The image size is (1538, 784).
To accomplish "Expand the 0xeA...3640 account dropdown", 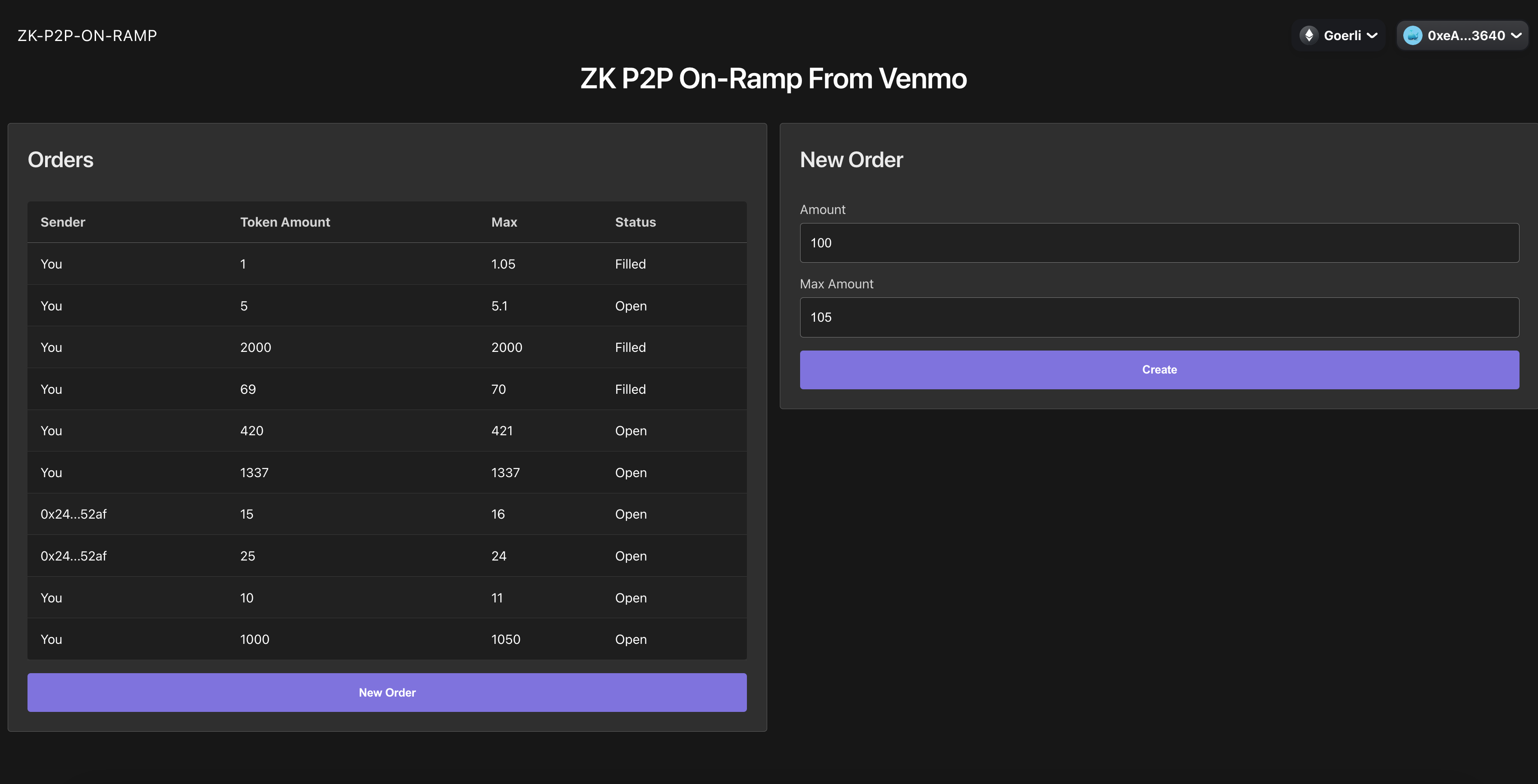I will [1462, 35].
